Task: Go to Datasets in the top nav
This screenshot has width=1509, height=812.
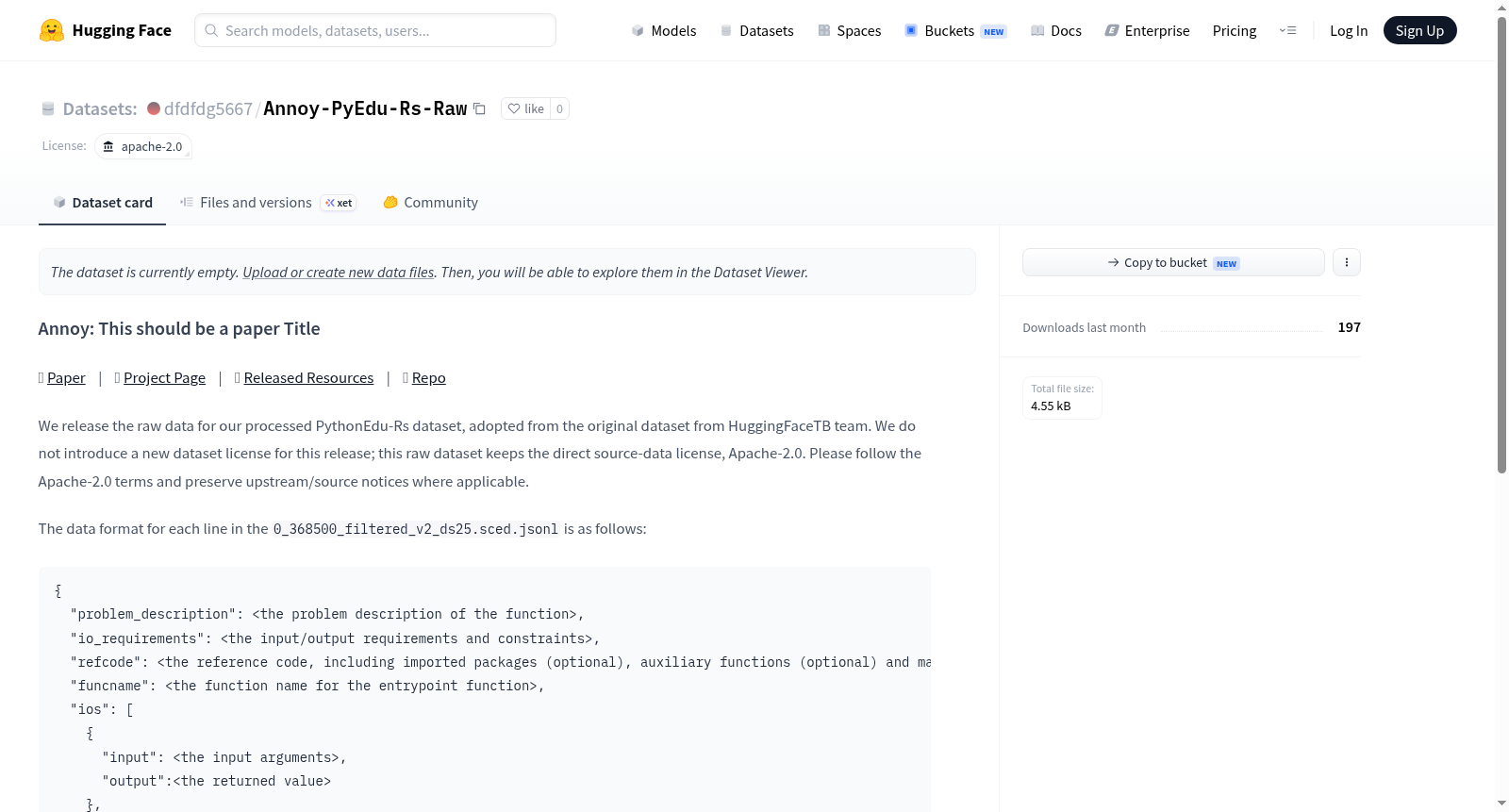Action: click(x=757, y=30)
